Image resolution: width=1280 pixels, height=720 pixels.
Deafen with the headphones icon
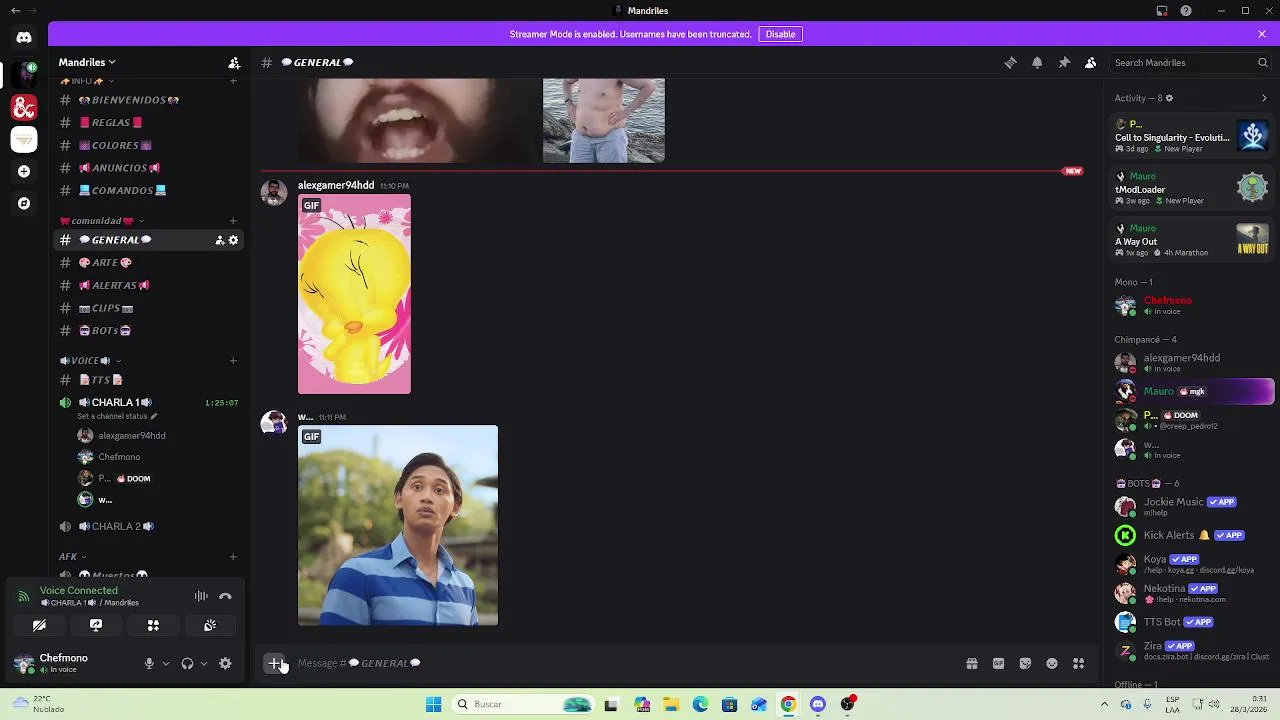pos(187,663)
